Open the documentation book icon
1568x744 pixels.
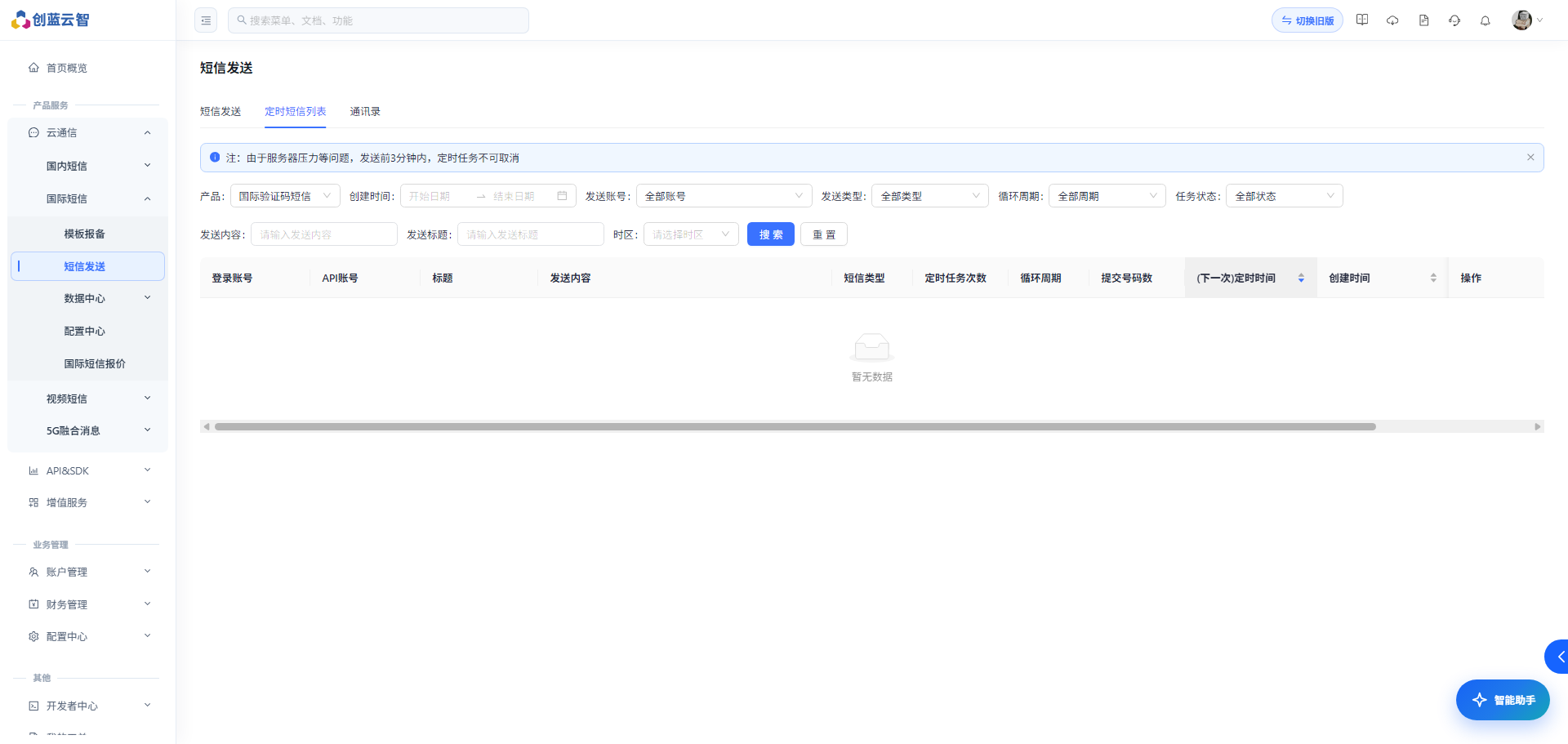click(1362, 20)
